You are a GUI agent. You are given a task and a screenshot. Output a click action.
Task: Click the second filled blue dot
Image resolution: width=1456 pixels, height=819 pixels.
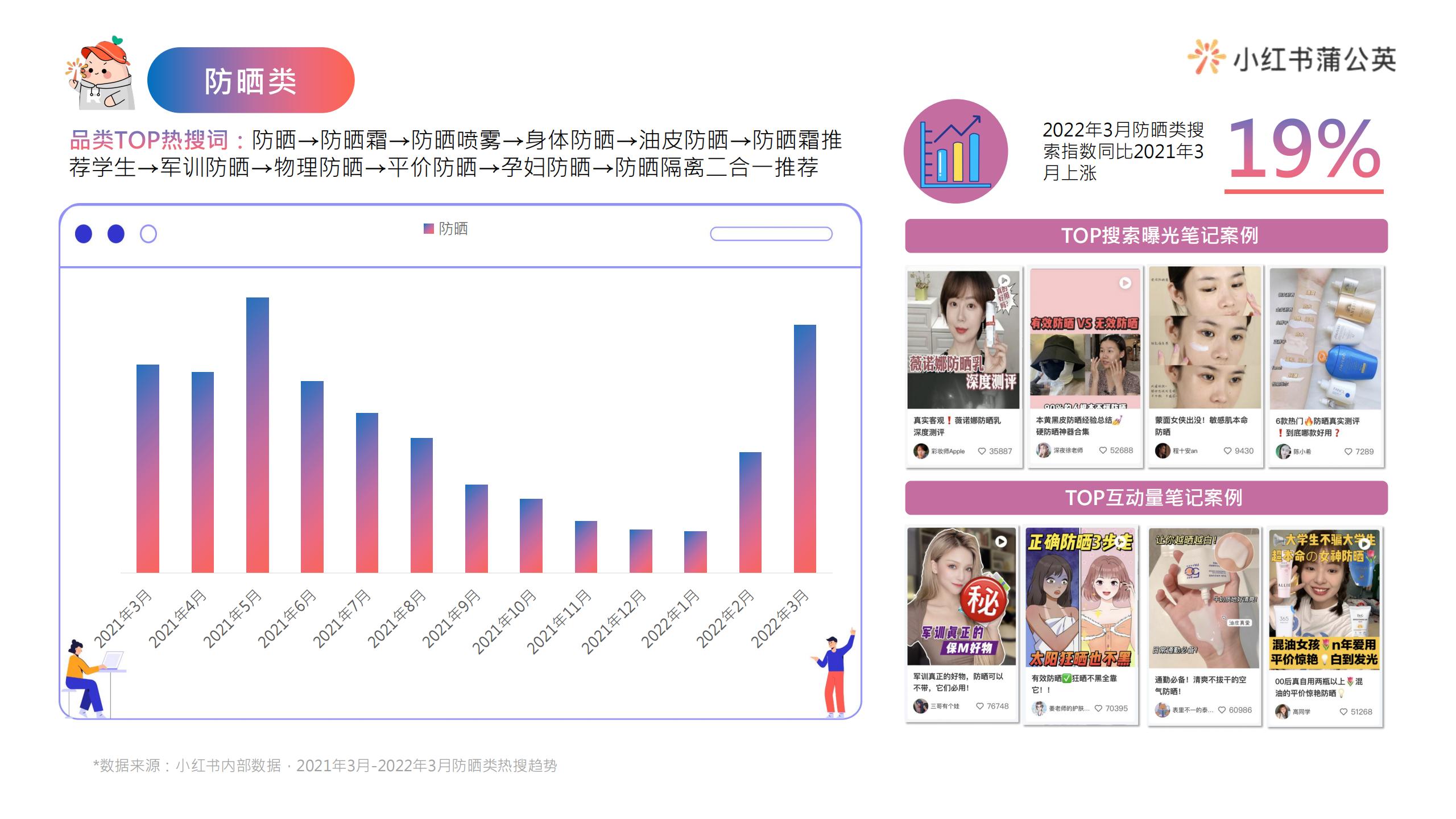point(116,234)
